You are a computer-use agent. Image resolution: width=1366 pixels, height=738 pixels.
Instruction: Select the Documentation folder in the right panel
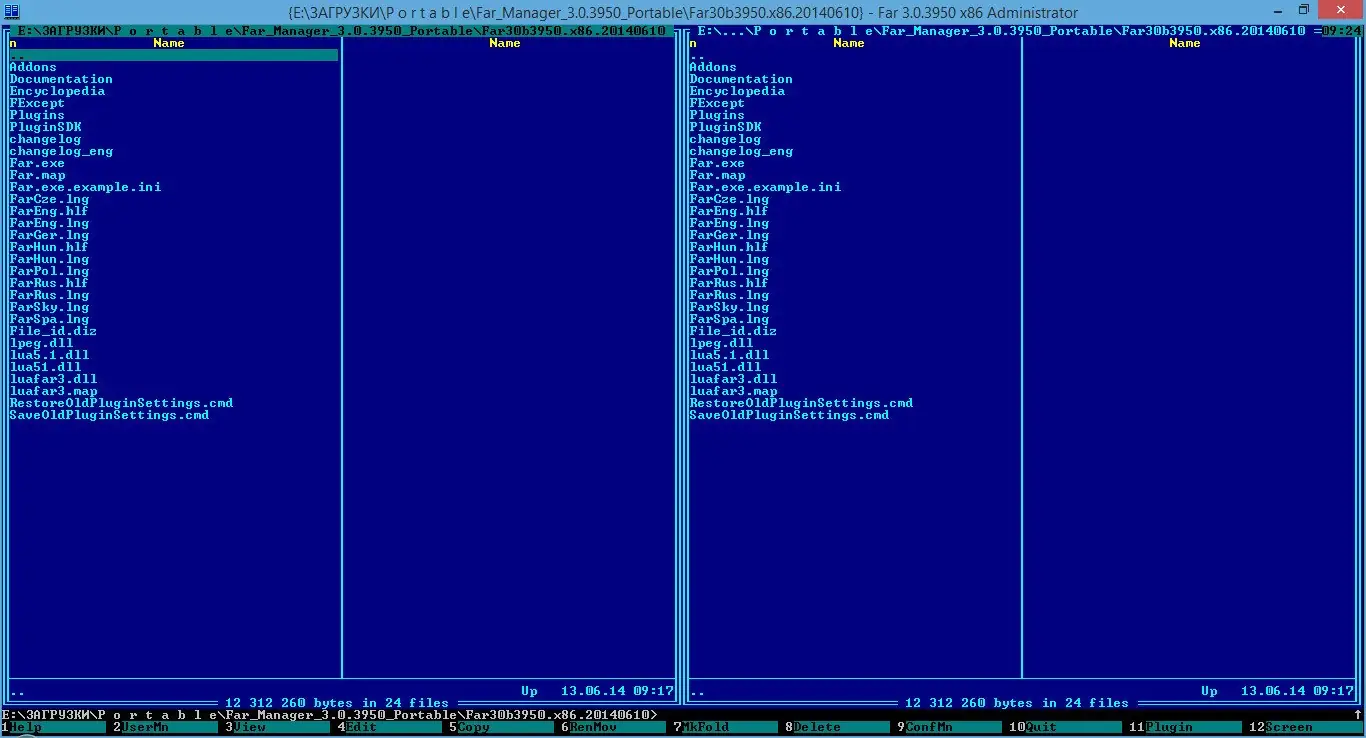741,79
